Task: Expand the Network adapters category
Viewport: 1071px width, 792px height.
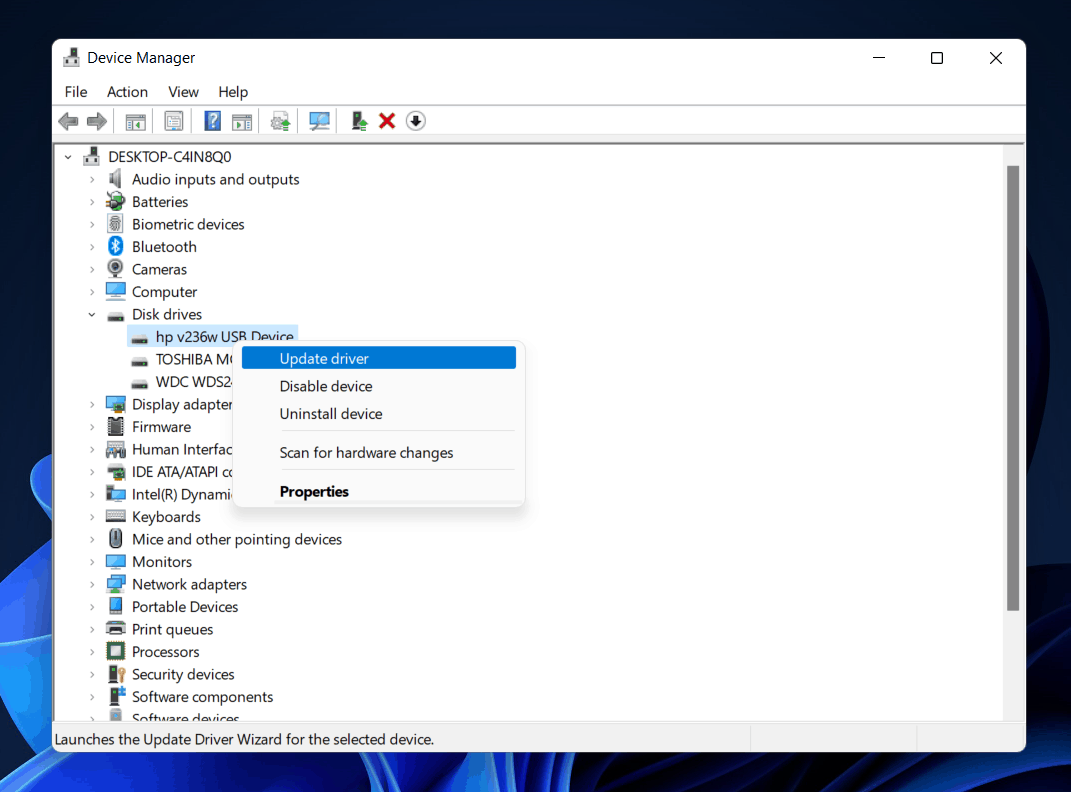Action: tap(92, 585)
